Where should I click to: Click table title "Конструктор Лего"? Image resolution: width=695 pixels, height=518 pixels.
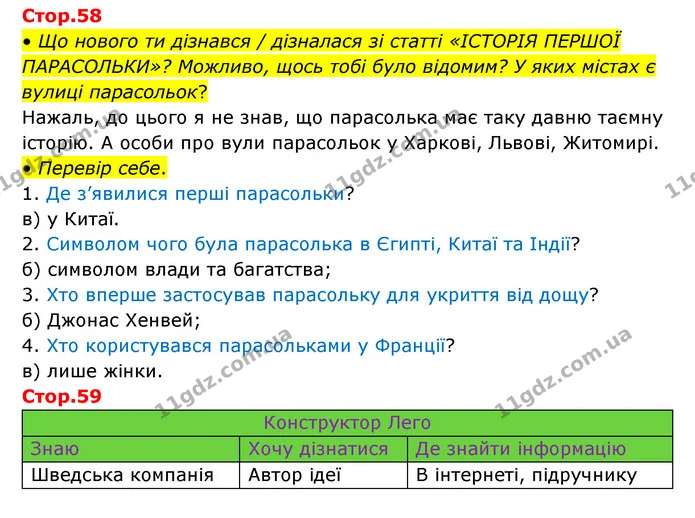click(347, 423)
